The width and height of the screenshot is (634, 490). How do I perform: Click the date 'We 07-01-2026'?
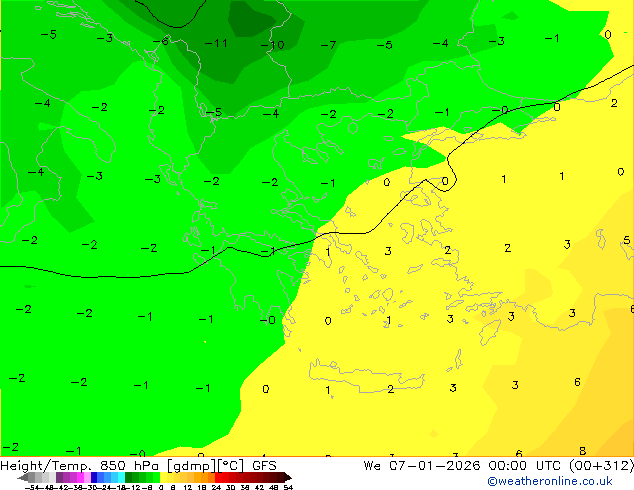(x=422, y=466)
